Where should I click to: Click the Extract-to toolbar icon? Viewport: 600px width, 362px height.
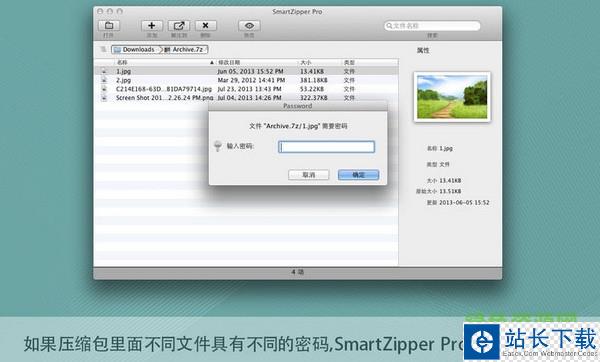click(179, 26)
